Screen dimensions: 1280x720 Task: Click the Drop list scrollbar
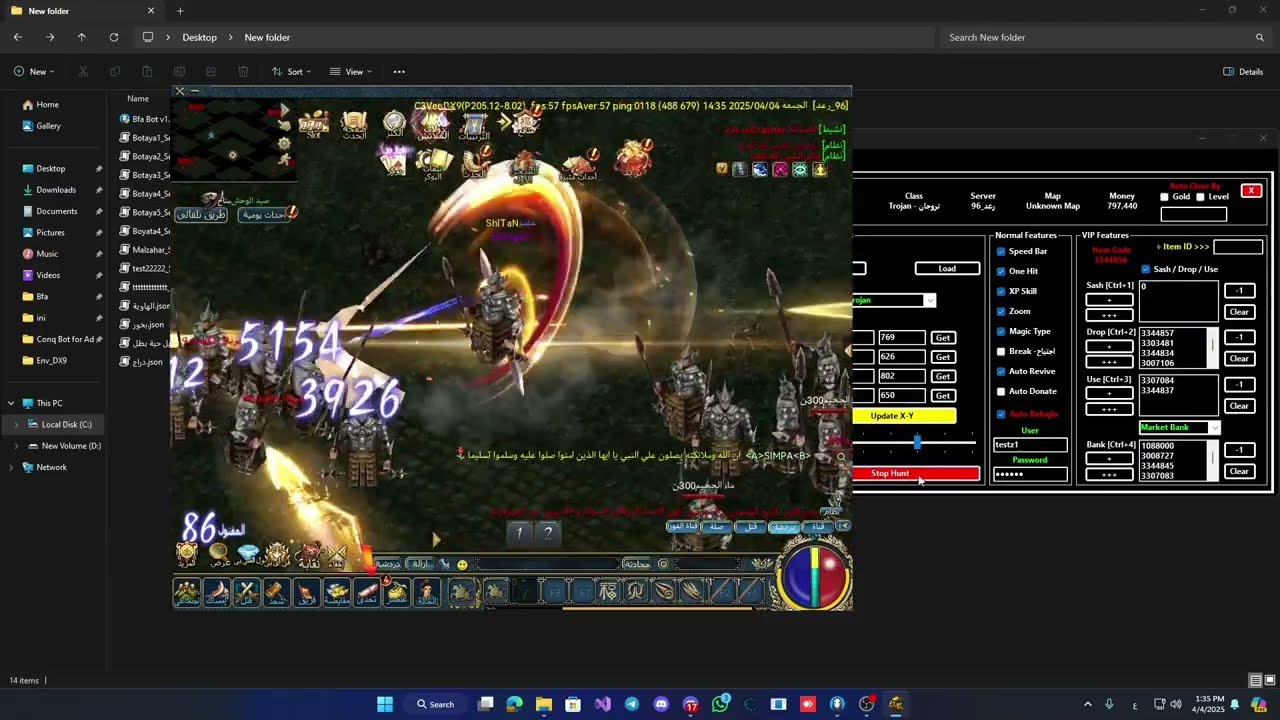1214,347
